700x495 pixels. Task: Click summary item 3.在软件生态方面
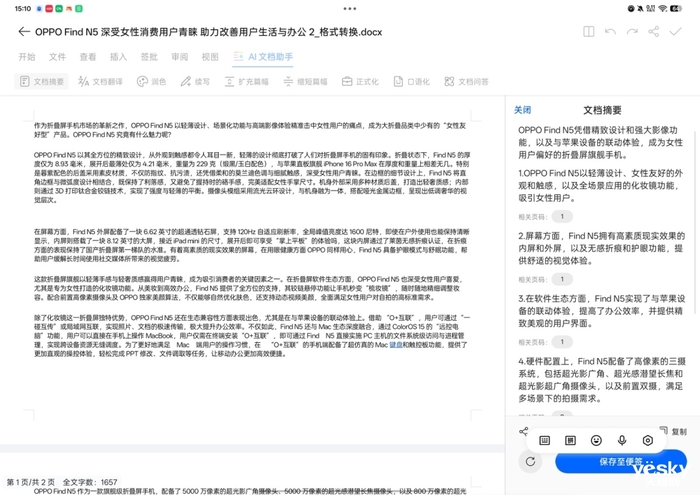click(x=601, y=311)
